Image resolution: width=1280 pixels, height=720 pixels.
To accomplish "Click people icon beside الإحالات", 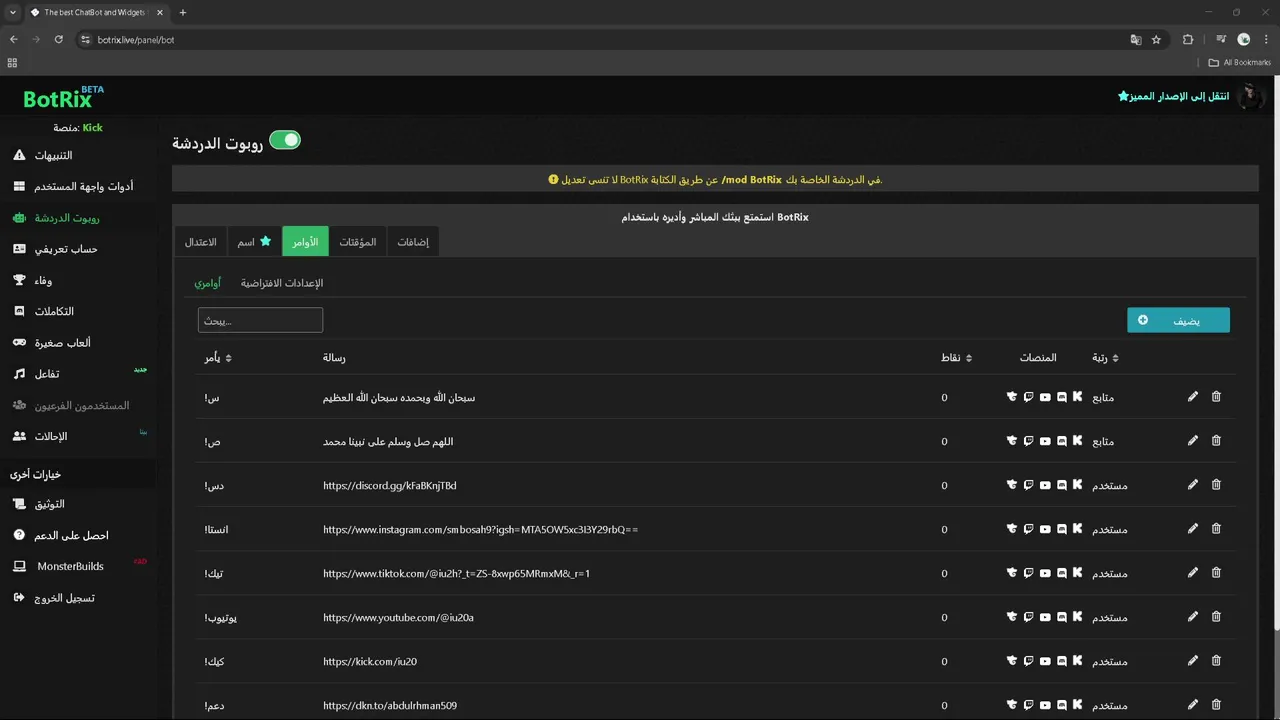I will 19,436.
